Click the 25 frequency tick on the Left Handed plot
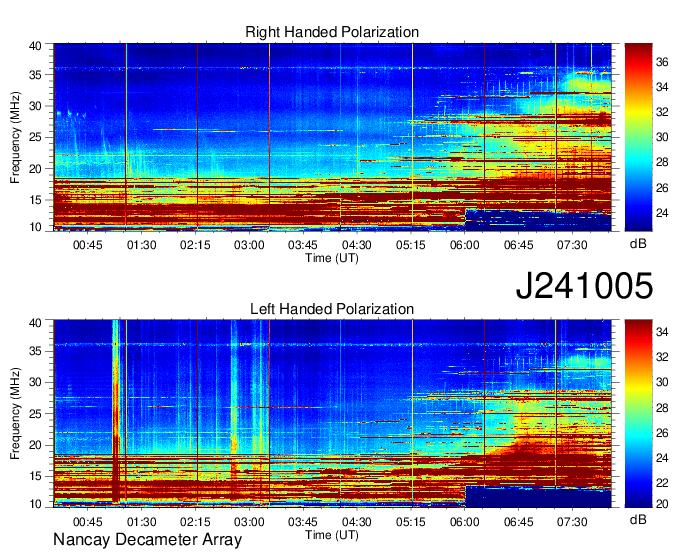This screenshot has height=552, width=680. click(x=35, y=414)
